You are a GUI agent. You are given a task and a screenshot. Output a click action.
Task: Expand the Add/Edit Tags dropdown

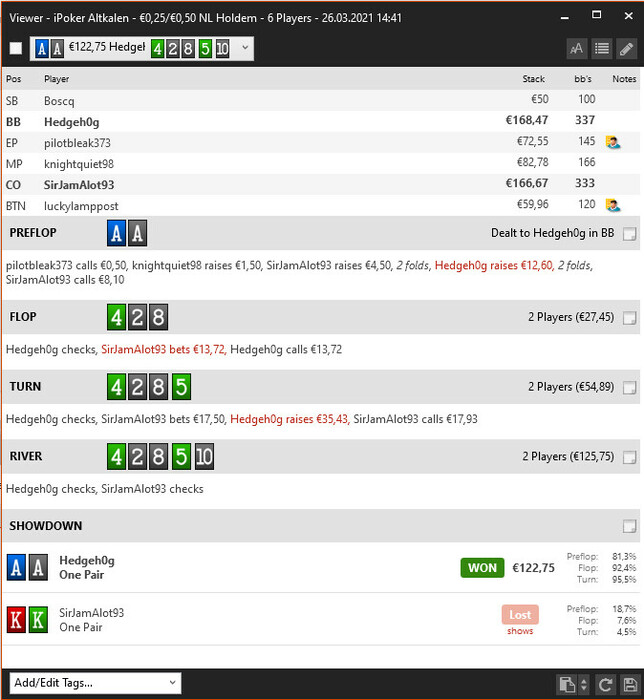95,683
